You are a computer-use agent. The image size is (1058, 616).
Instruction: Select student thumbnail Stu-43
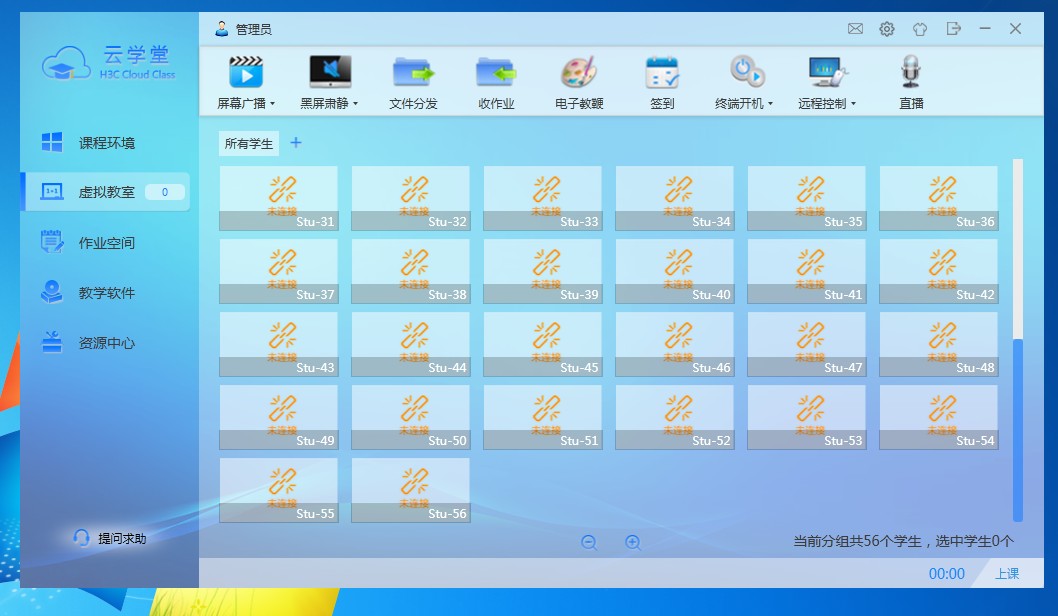tap(278, 344)
